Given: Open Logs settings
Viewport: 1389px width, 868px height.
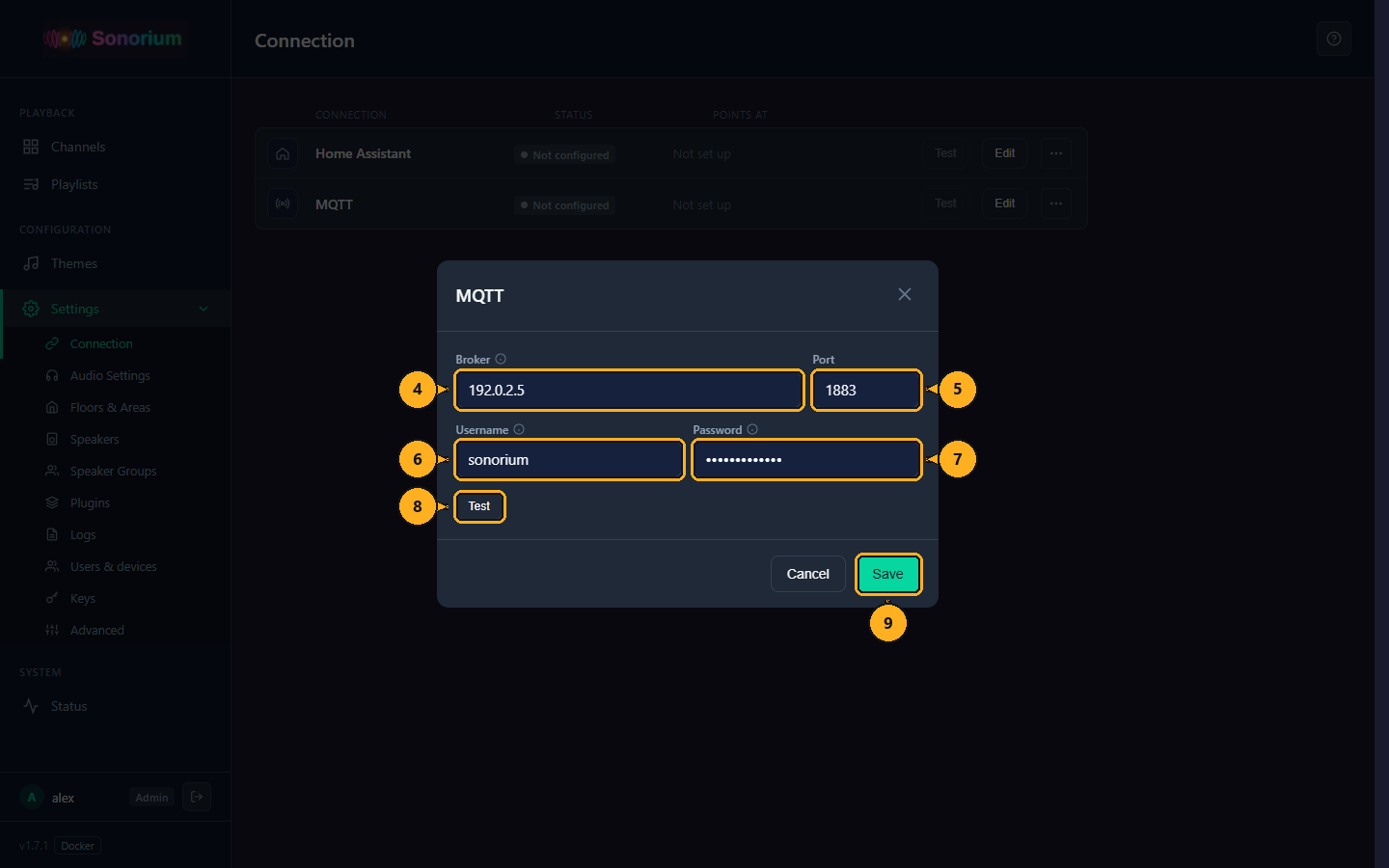Looking at the screenshot, I should [116, 534].
